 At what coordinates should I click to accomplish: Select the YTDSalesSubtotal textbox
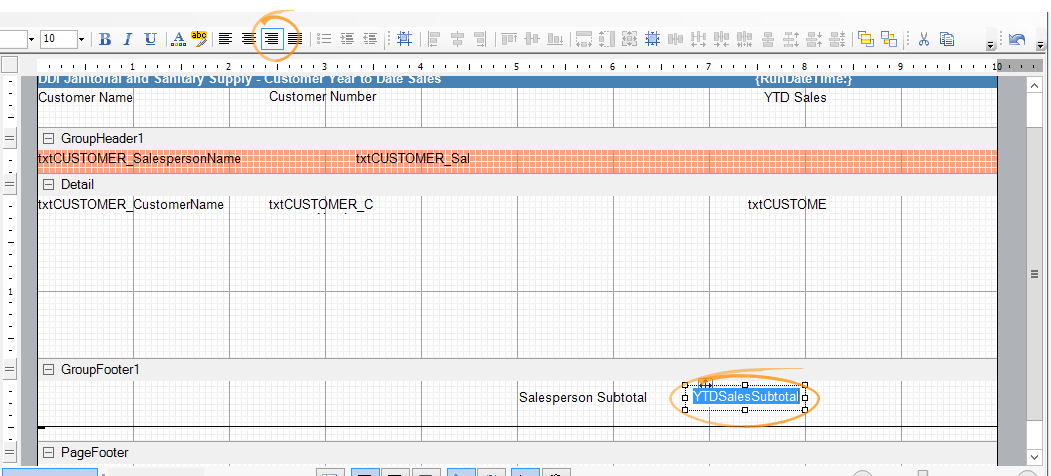pos(745,397)
